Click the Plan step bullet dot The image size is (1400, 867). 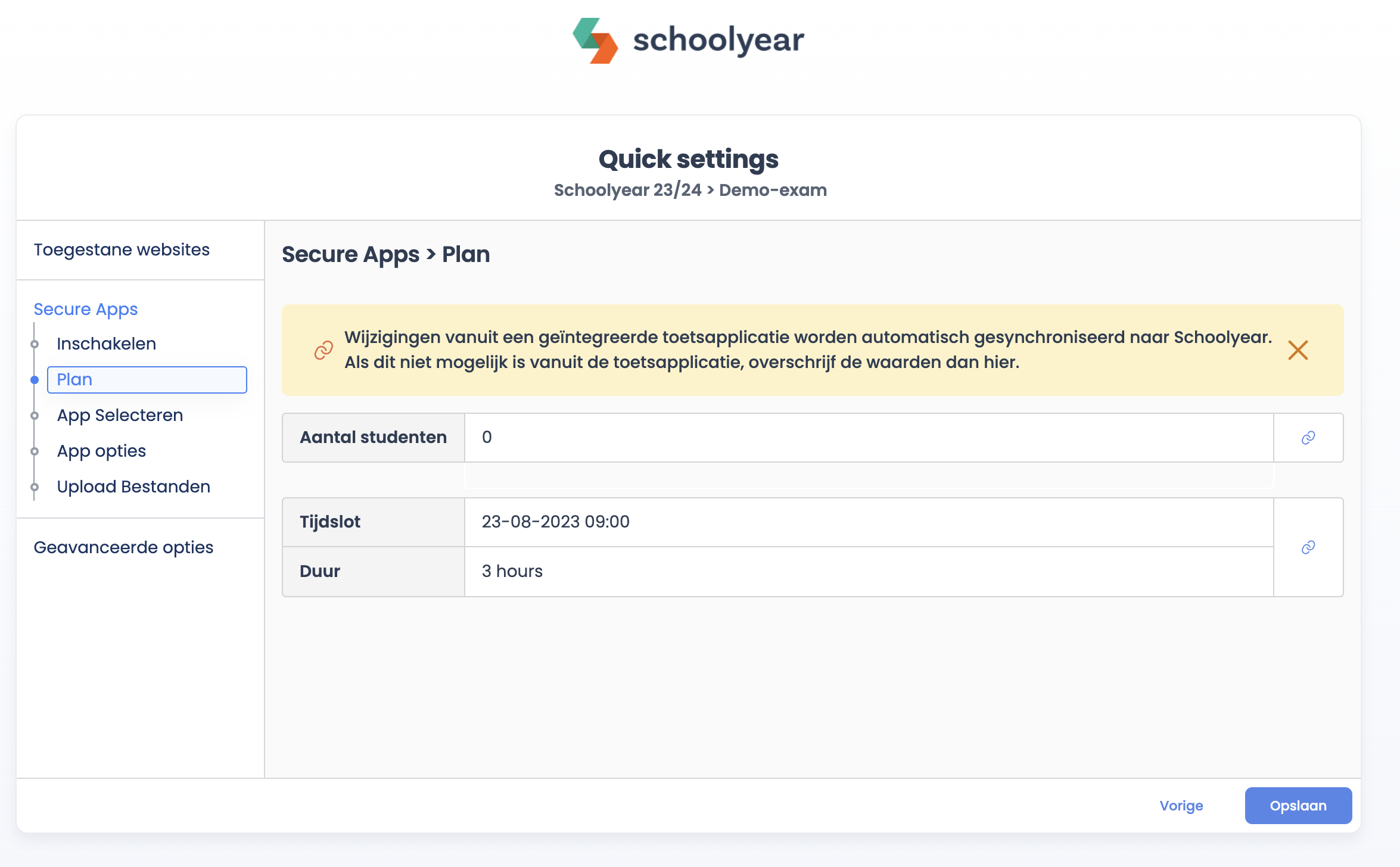(35, 380)
